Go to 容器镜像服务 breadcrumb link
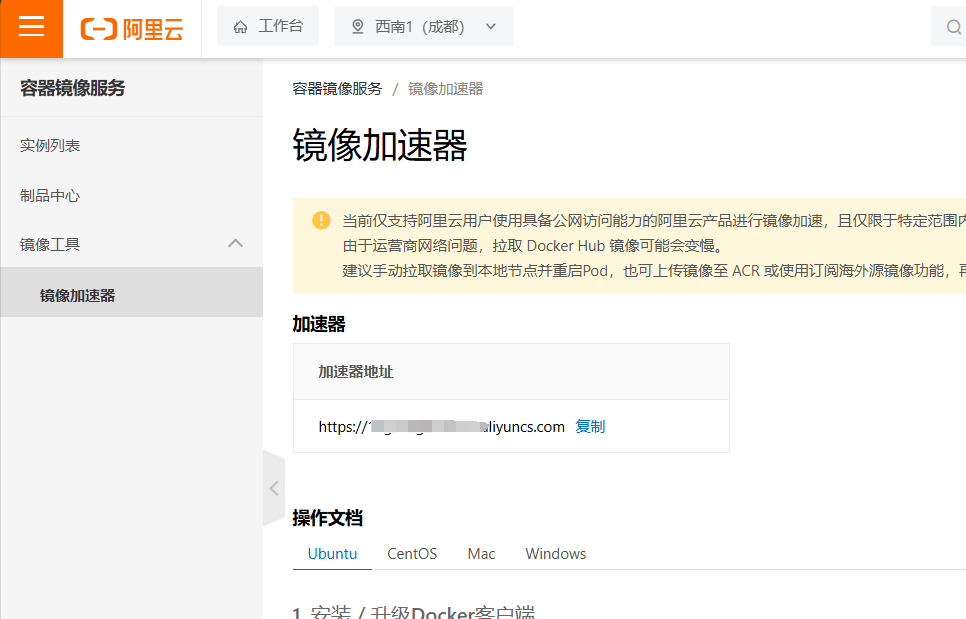Viewport: 966px width, 619px height. click(337, 89)
